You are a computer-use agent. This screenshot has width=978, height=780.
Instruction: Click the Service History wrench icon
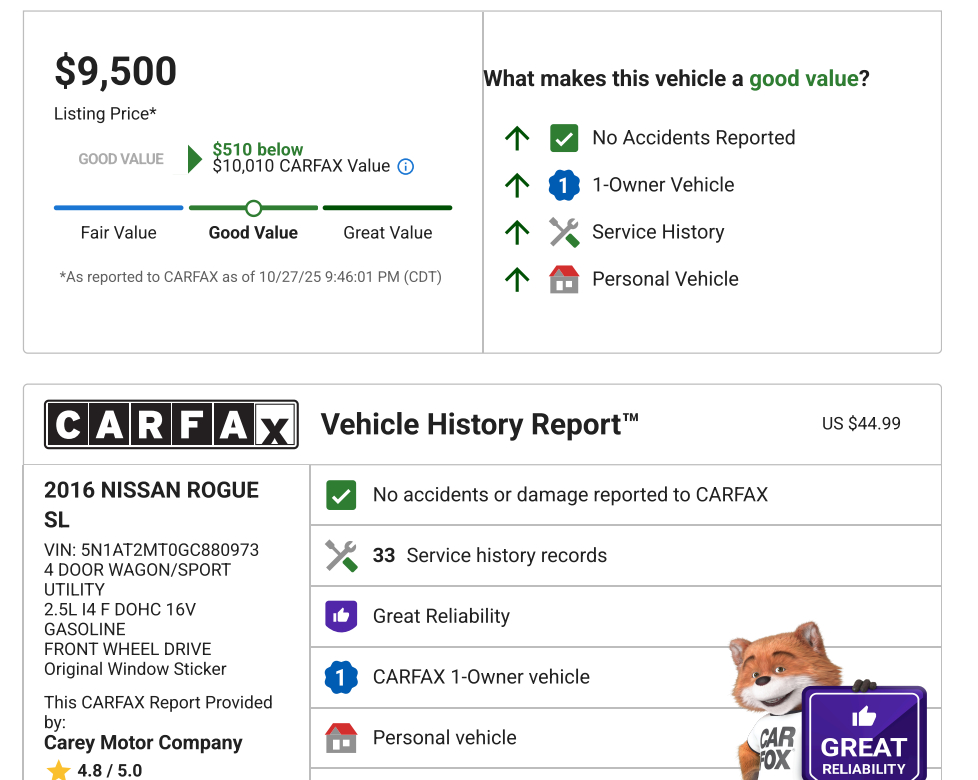[x=564, y=232]
